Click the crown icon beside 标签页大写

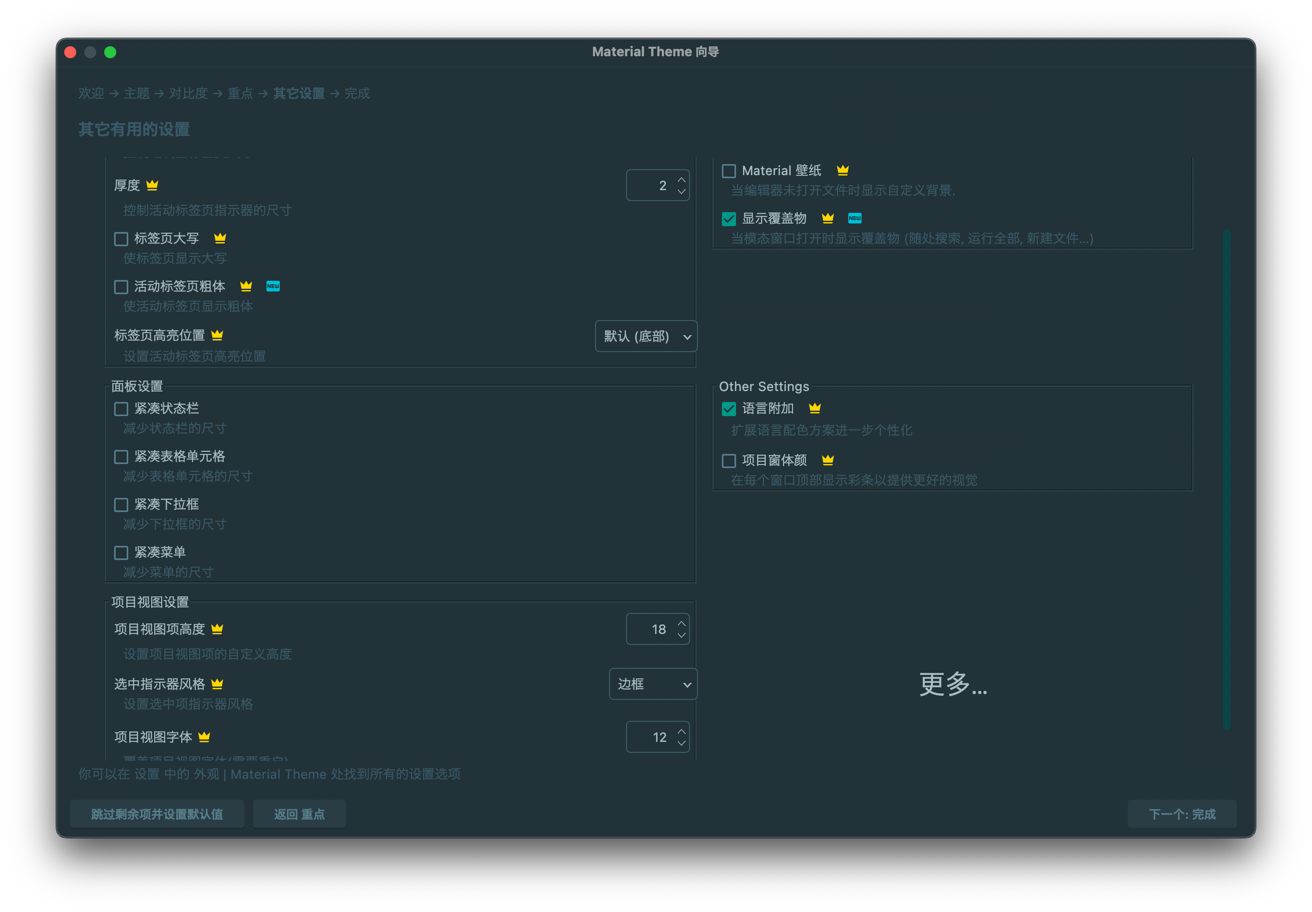click(219, 238)
